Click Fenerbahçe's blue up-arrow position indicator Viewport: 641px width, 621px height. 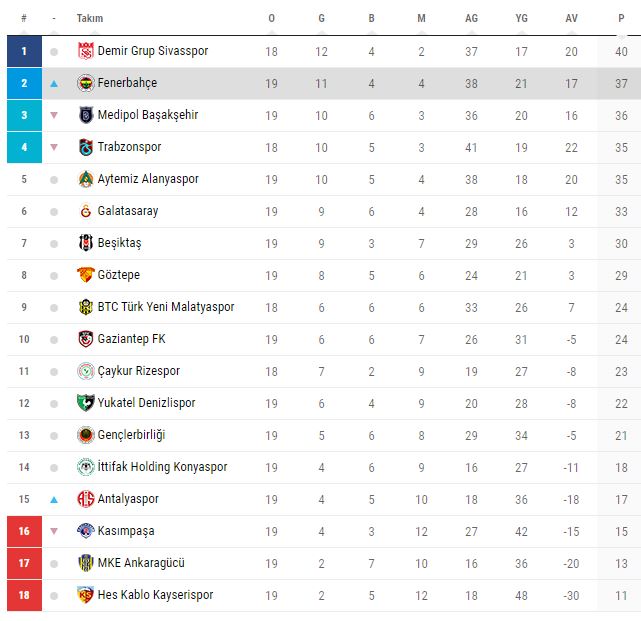click(54, 83)
